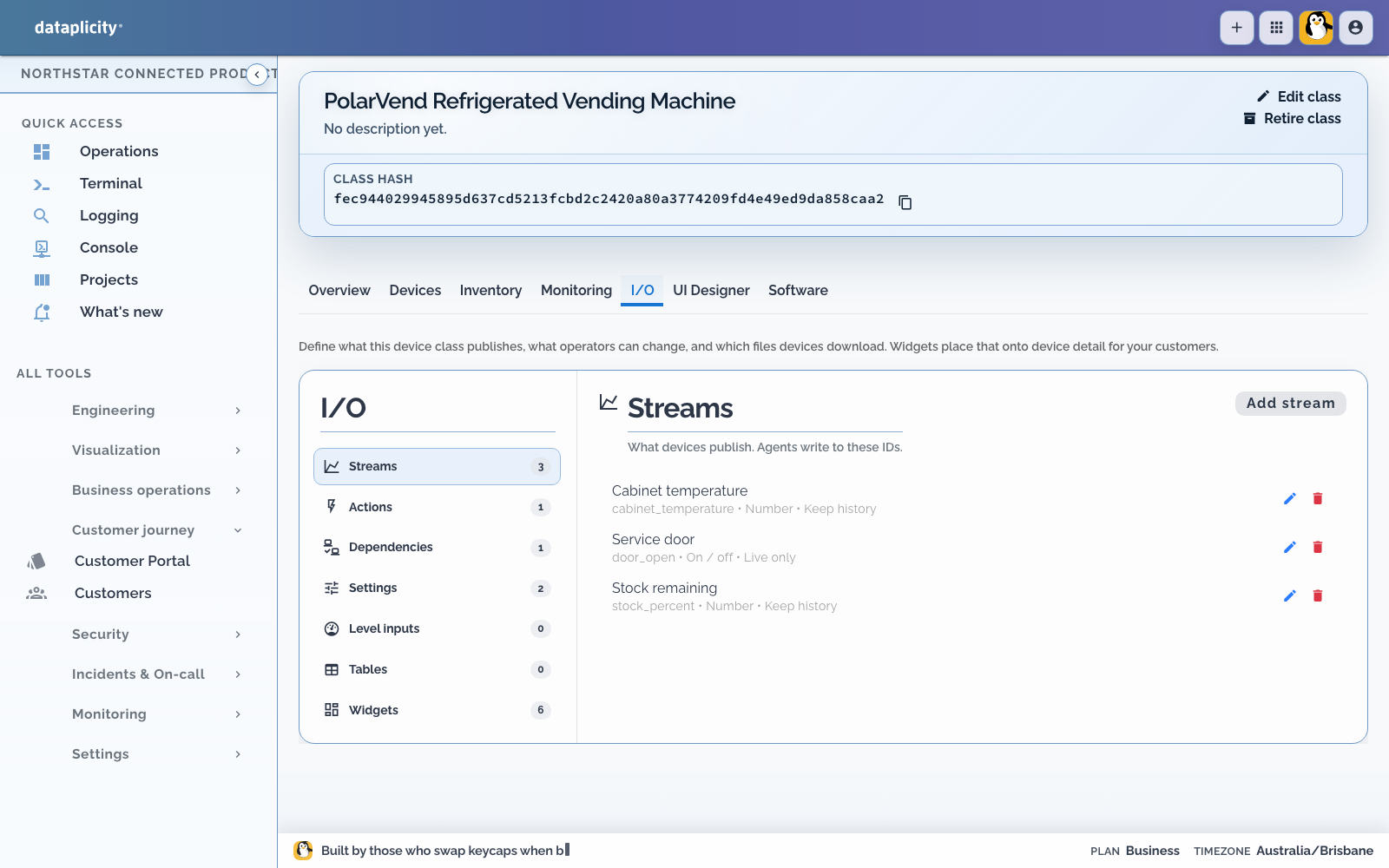
Task: Open the user account menu
Action: (x=1356, y=28)
